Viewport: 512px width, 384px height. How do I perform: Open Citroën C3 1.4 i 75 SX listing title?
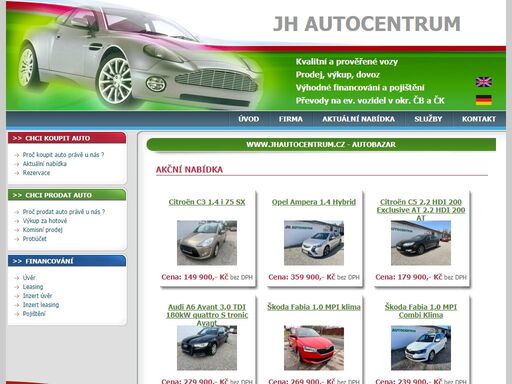207,202
